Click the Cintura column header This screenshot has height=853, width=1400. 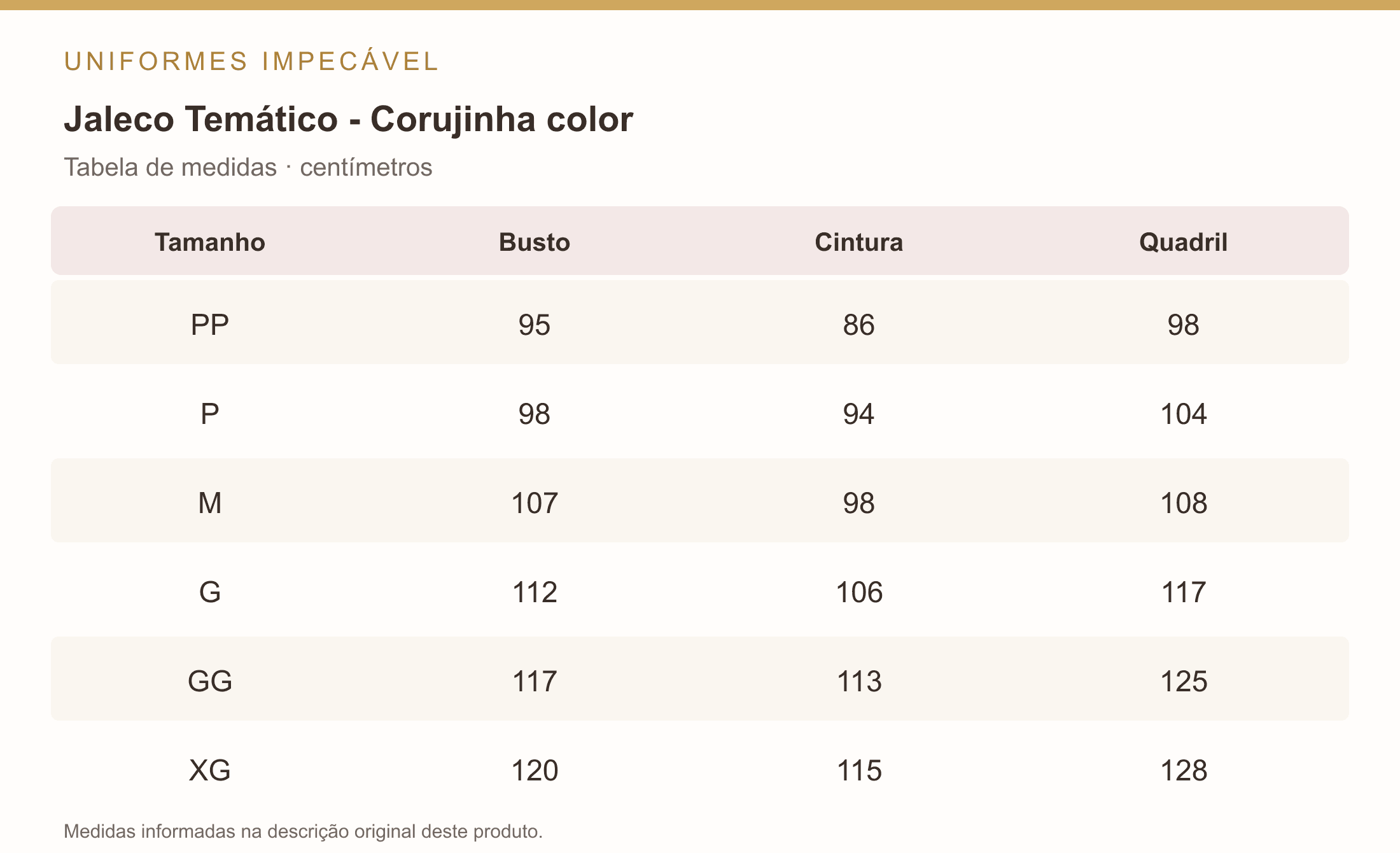click(859, 243)
